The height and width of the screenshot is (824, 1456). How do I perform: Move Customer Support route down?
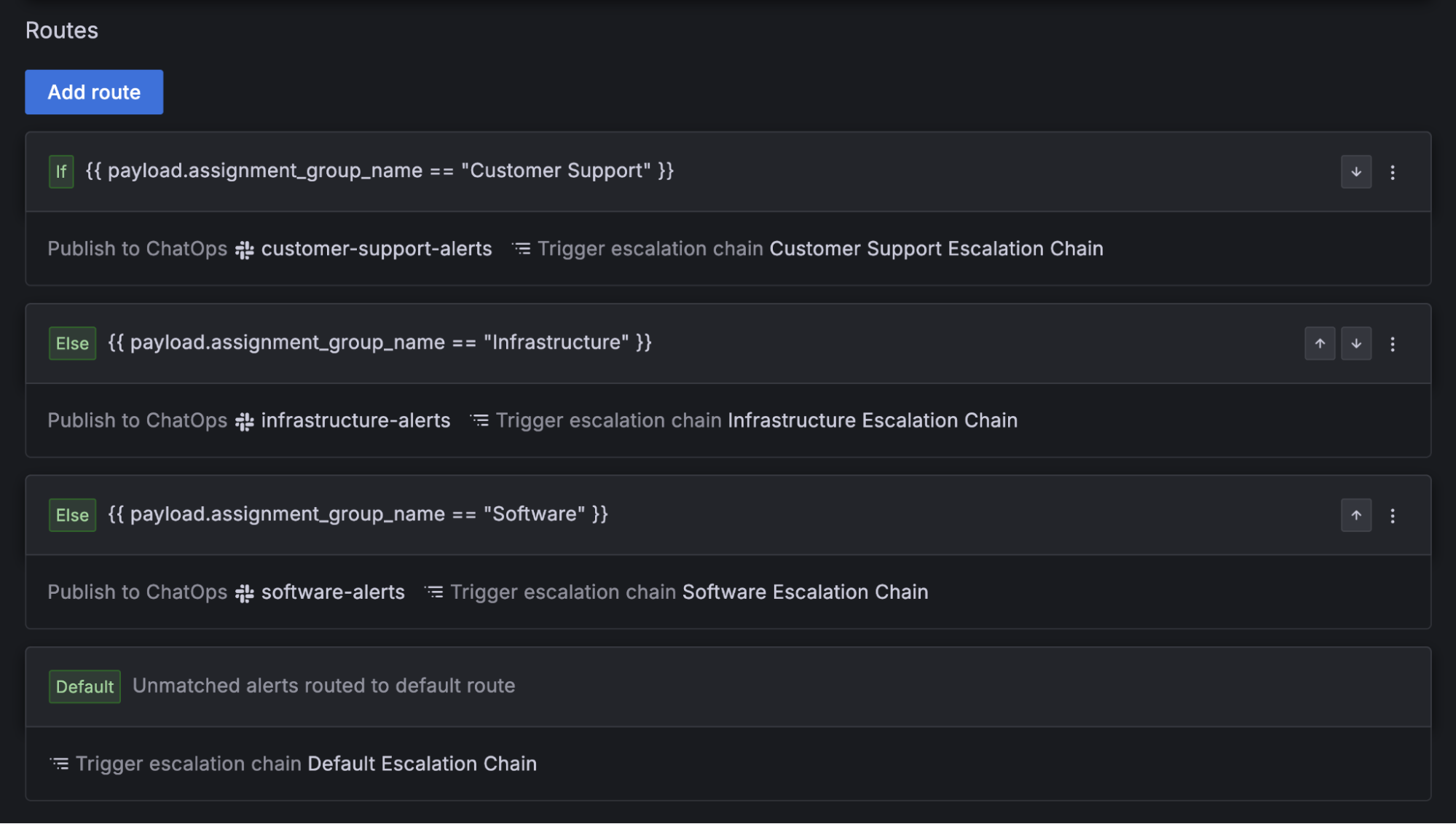pos(1355,172)
